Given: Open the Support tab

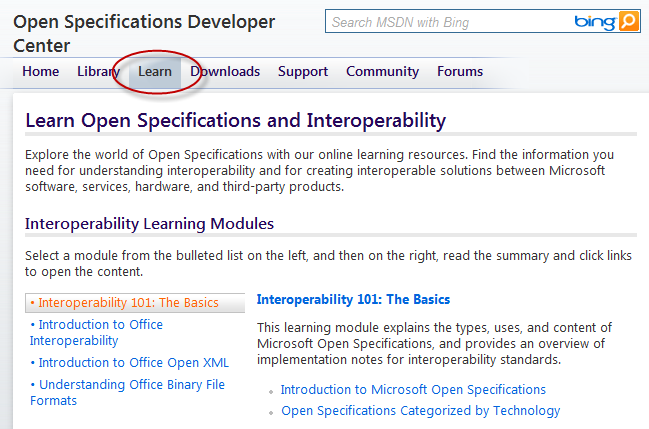Looking at the screenshot, I should click(x=303, y=71).
